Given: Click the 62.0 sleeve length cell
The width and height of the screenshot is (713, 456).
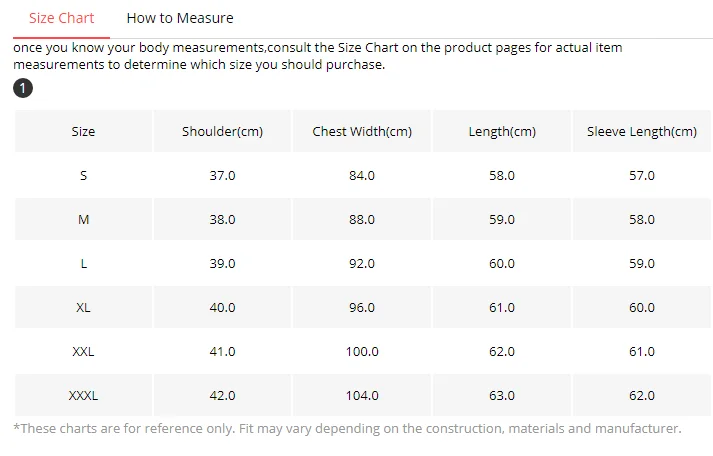Looking at the screenshot, I should pyautogui.click(x=642, y=395).
